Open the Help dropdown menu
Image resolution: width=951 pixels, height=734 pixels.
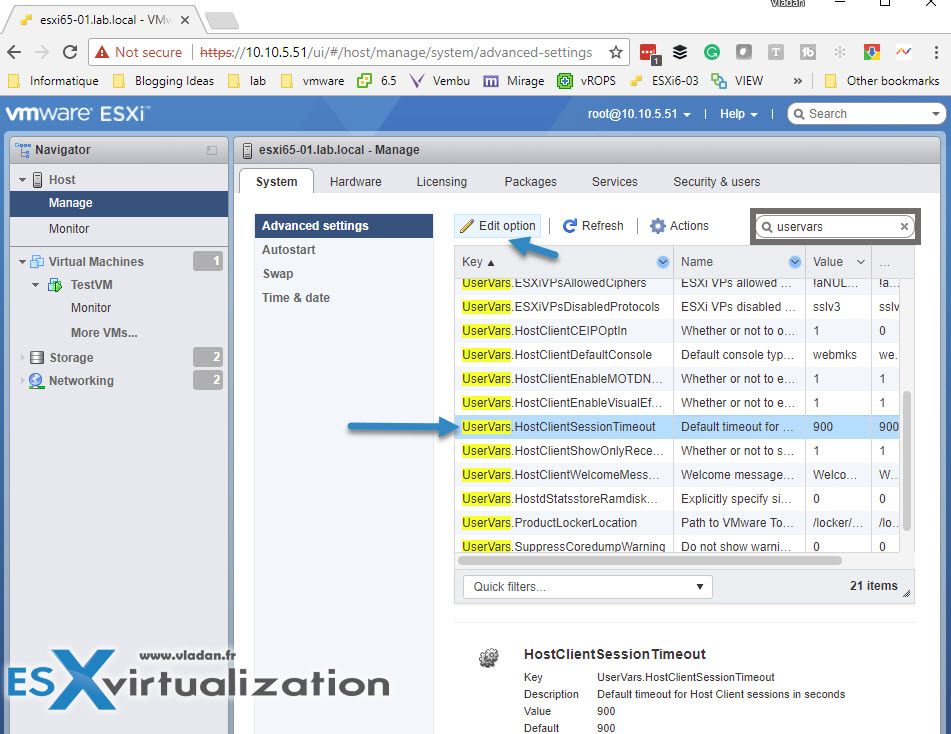point(739,114)
